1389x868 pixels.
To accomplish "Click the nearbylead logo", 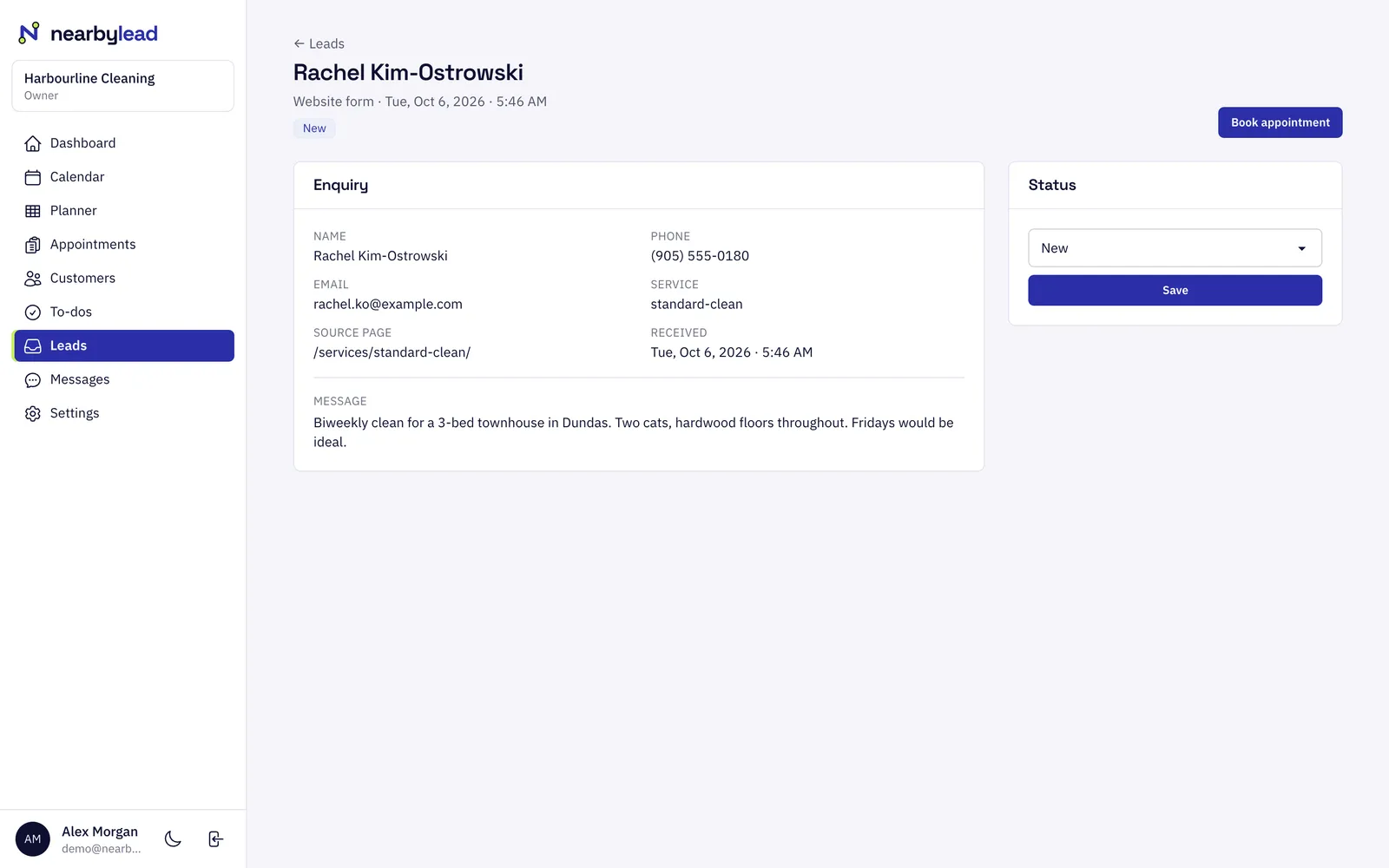I will [x=88, y=33].
